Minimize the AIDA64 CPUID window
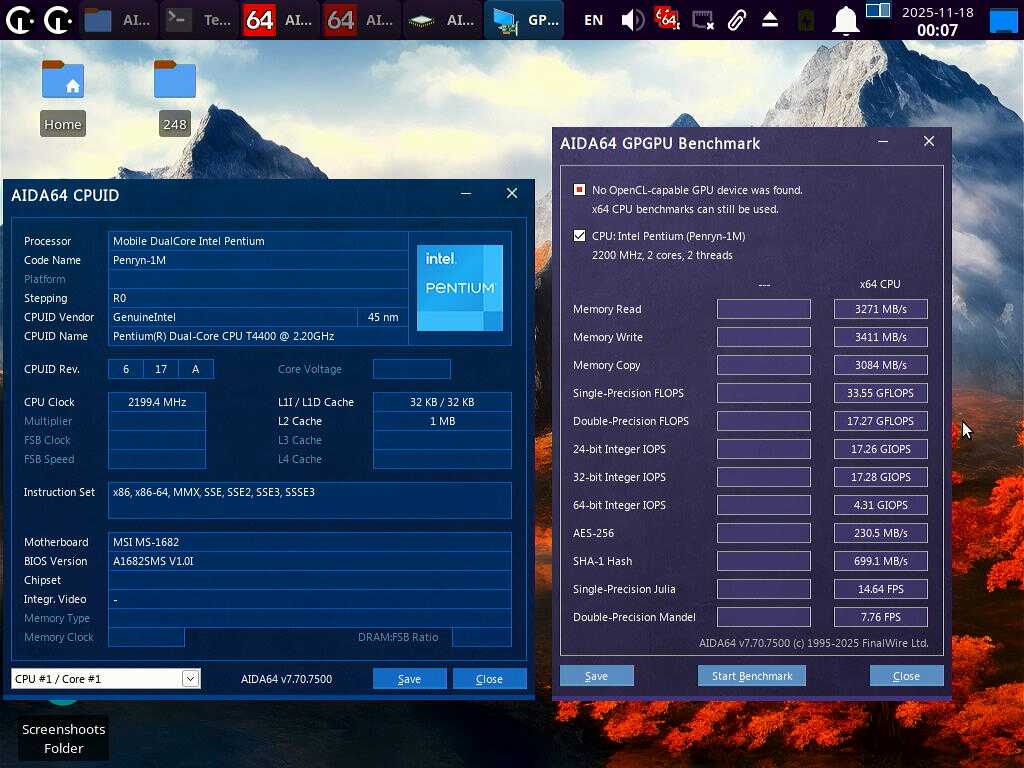 (466, 193)
